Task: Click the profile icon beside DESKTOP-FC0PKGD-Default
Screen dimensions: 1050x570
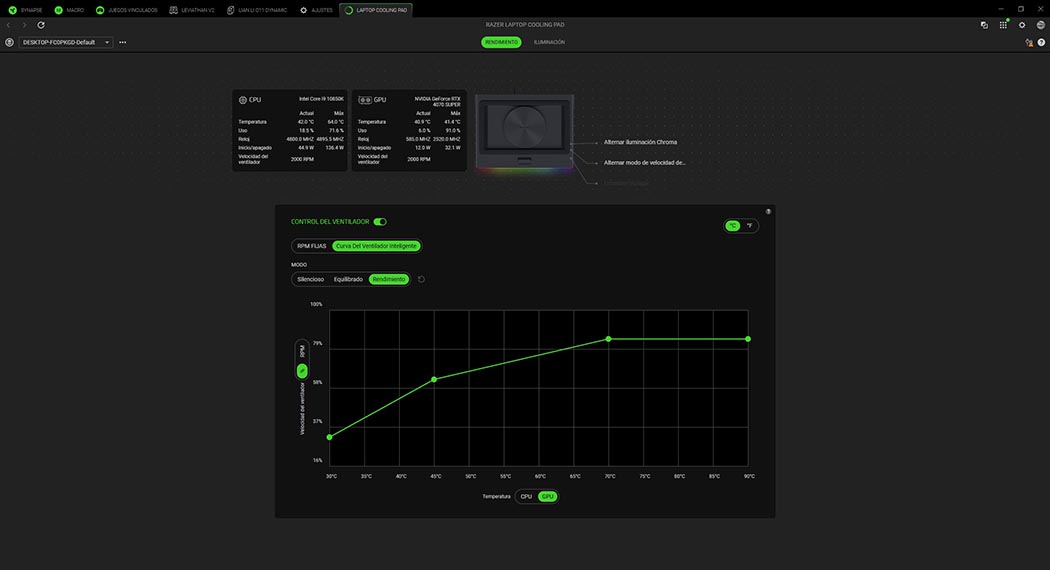Action: tap(9, 42)
